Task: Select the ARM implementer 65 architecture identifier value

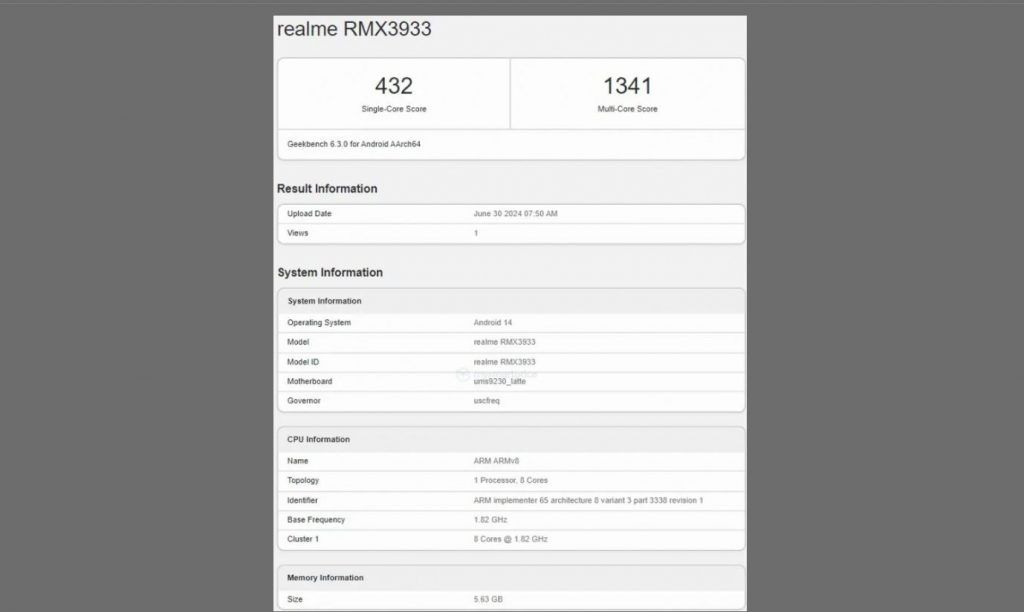Action: click(x=588, y=500)
